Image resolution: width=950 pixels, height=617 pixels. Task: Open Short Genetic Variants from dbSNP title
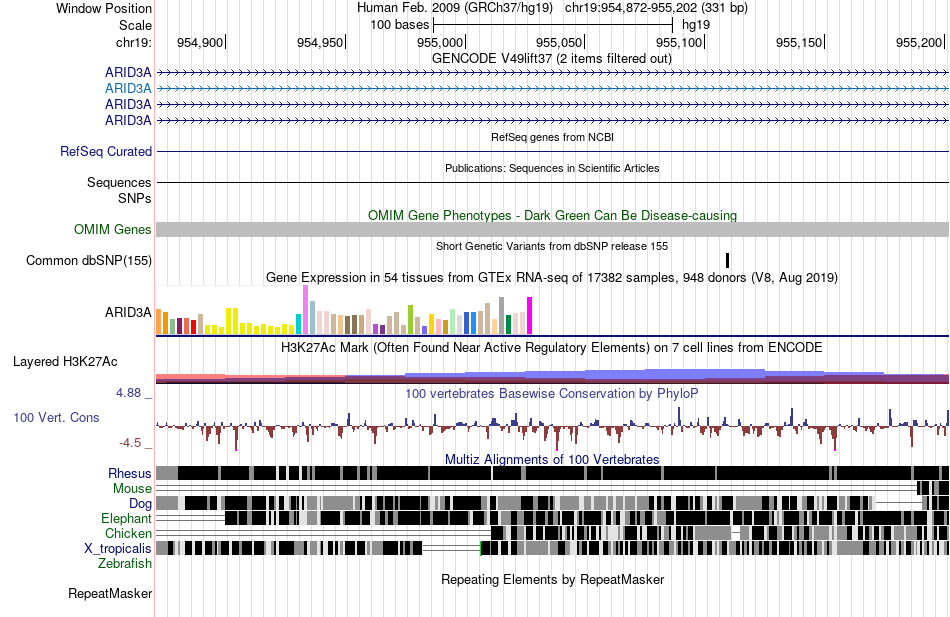(x=552, y=246)
